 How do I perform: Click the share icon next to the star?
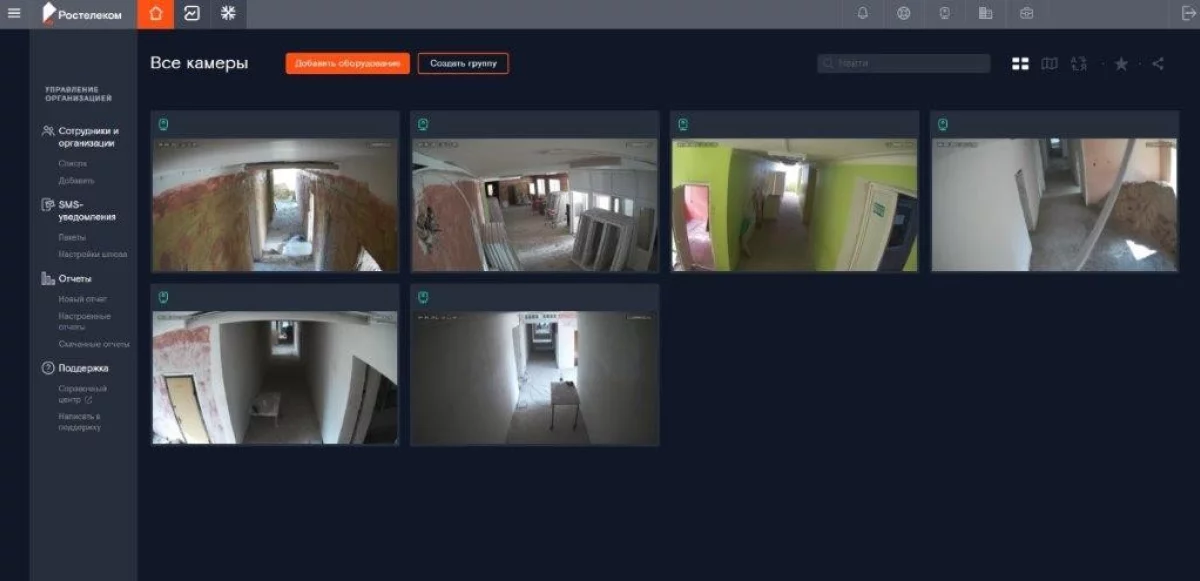pos(1157,64)
